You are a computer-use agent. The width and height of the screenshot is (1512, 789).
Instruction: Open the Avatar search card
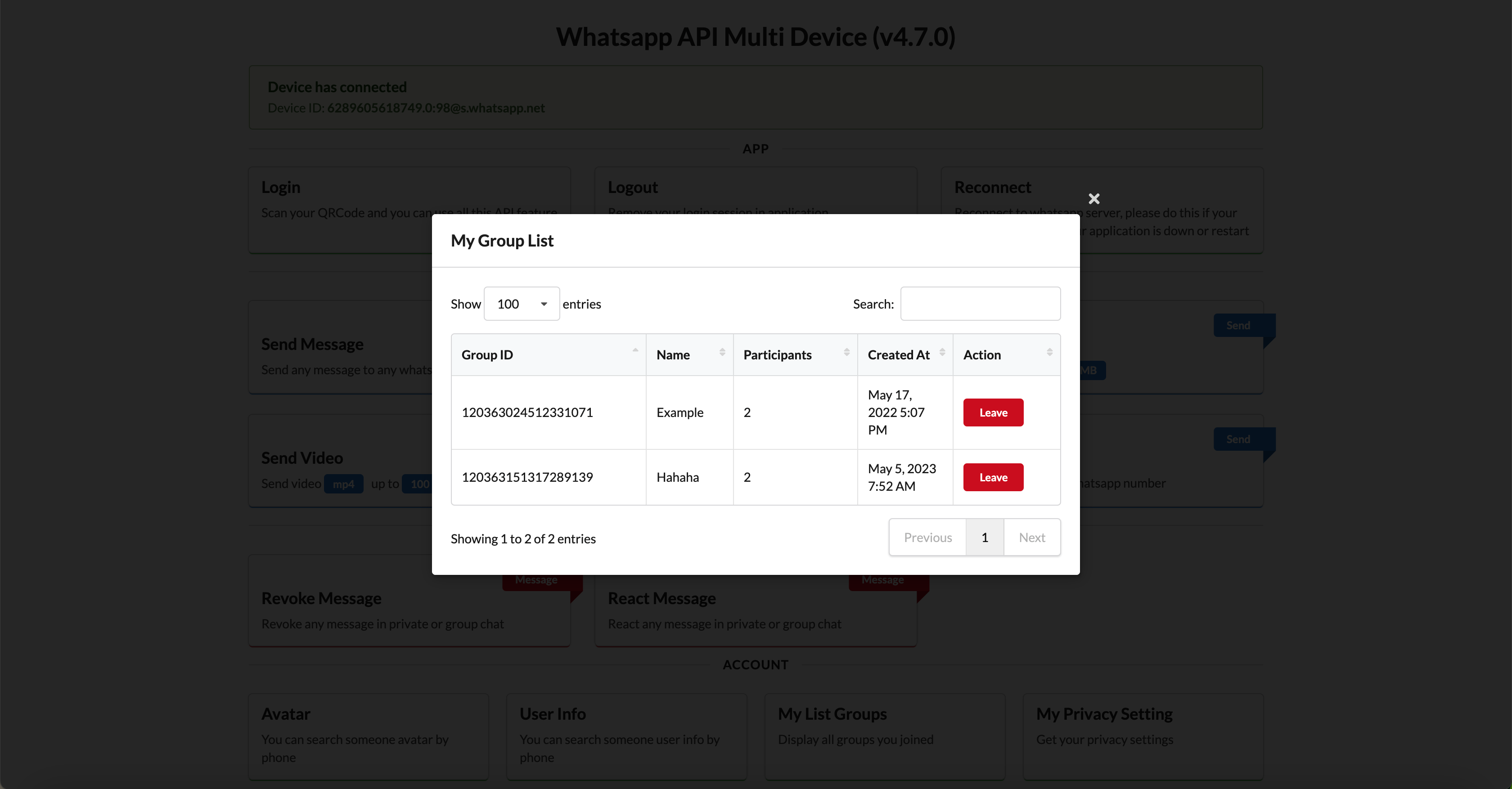368,735
